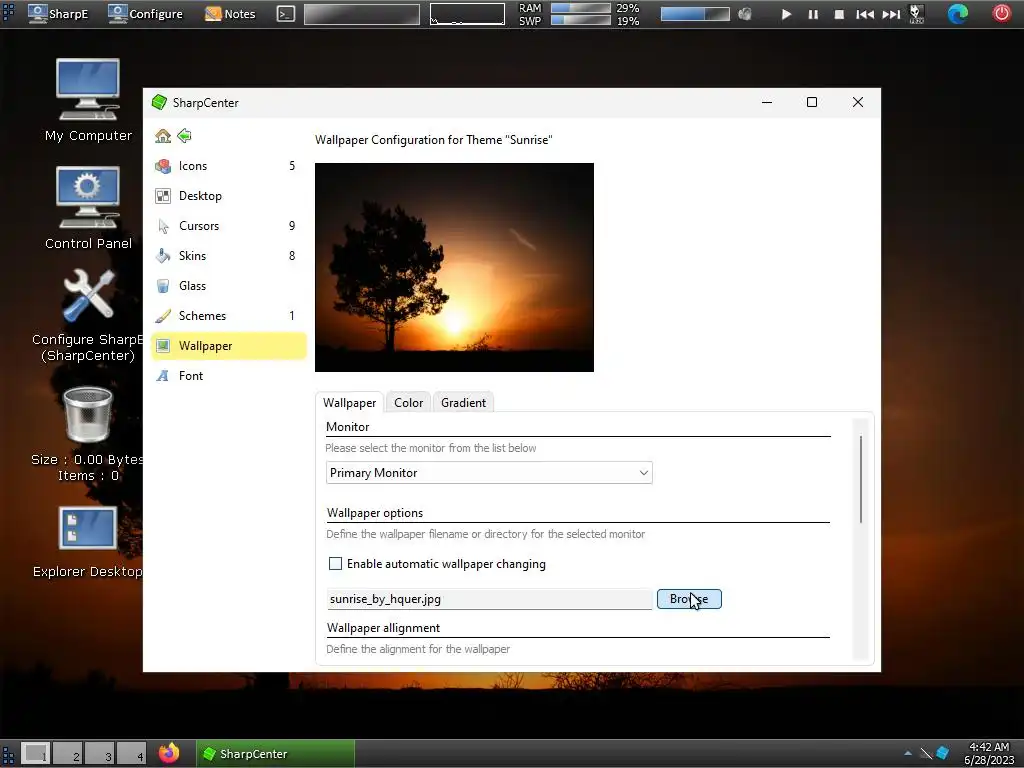
Task: Switch to the Color tab
Action: point(408,403)
